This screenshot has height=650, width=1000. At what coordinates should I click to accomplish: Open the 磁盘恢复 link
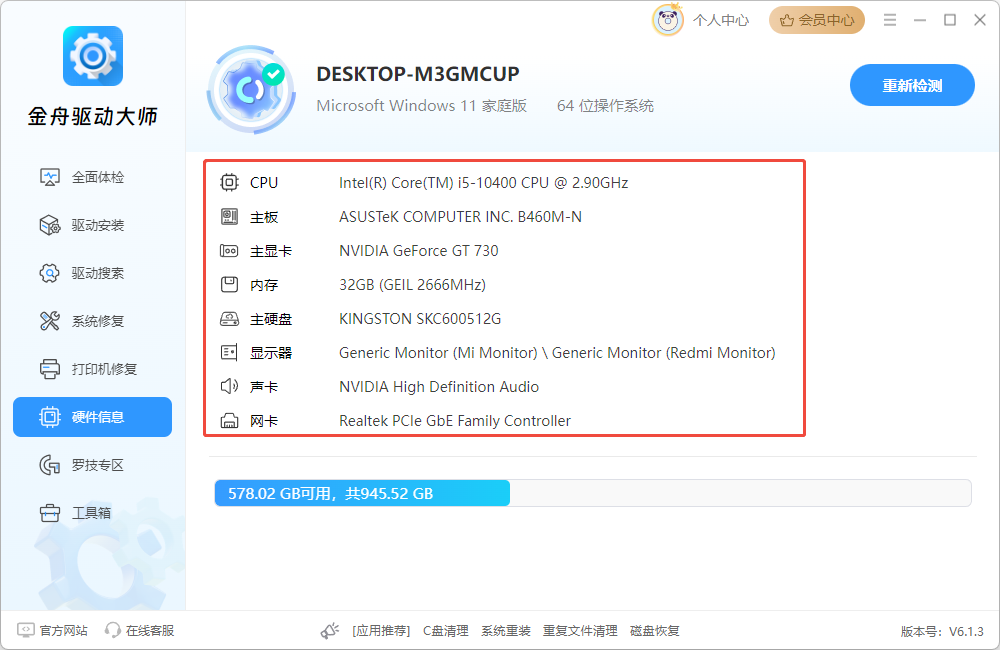[654, 631]
